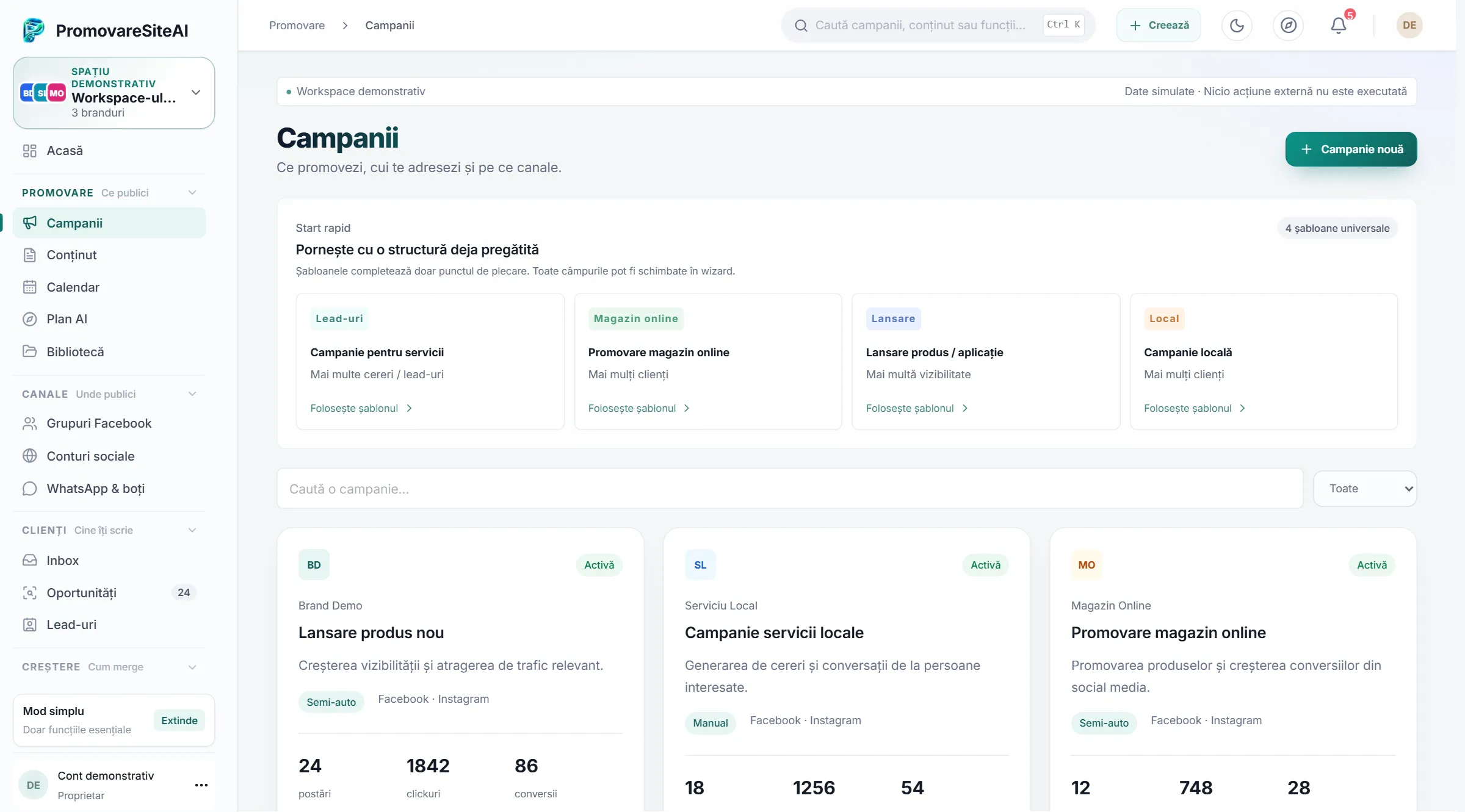Viewport: 1465px width, 812px height.
Task: Open the Campanie servicii locale card title
Action: [x=774, y=633]
